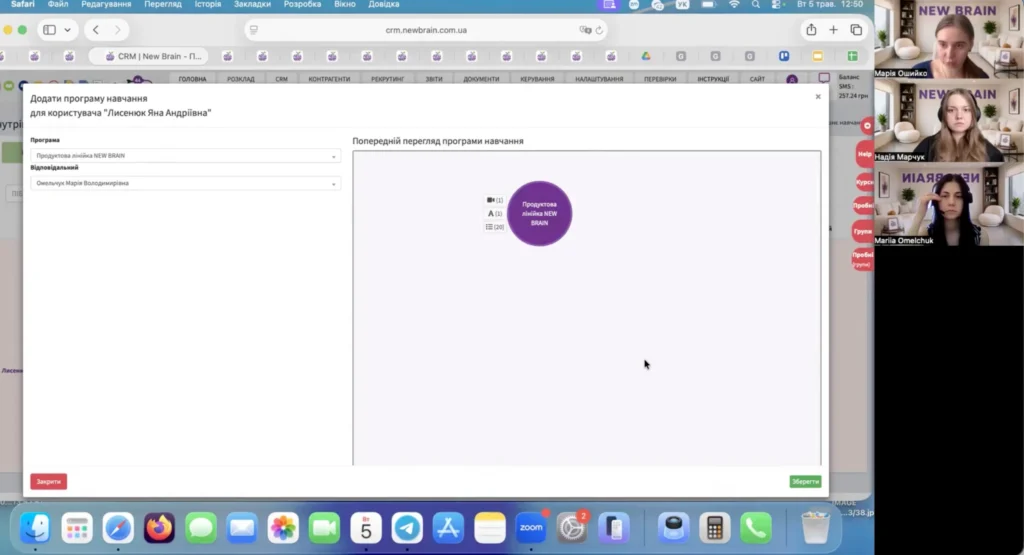Image resolution: width=1024 pixels, height=555 pixels.
Task: Open Launchpad from the Dock
Action: pos(76,528)
